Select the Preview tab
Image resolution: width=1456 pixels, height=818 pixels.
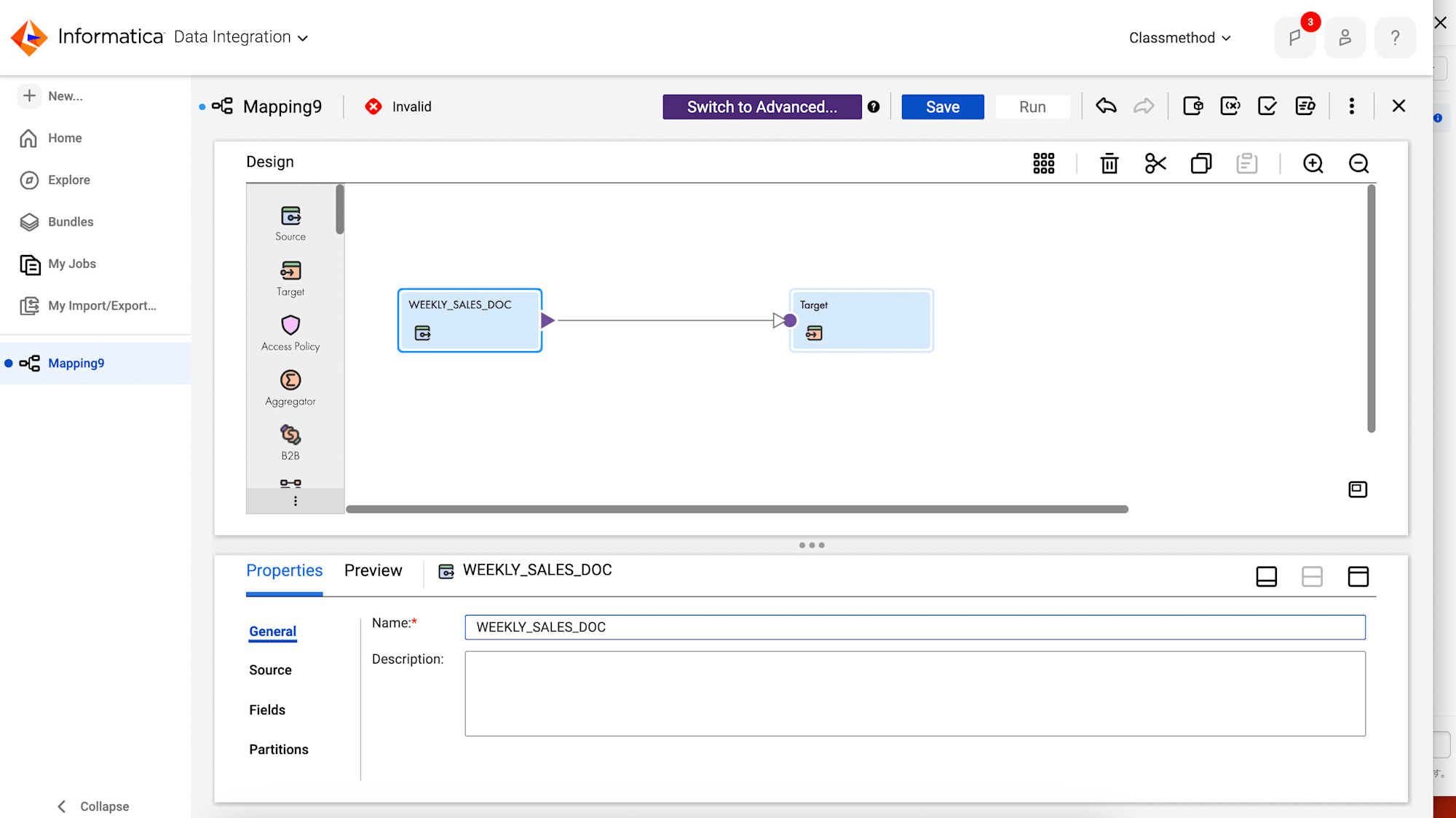pyautogui.click(x=373, y=570)
